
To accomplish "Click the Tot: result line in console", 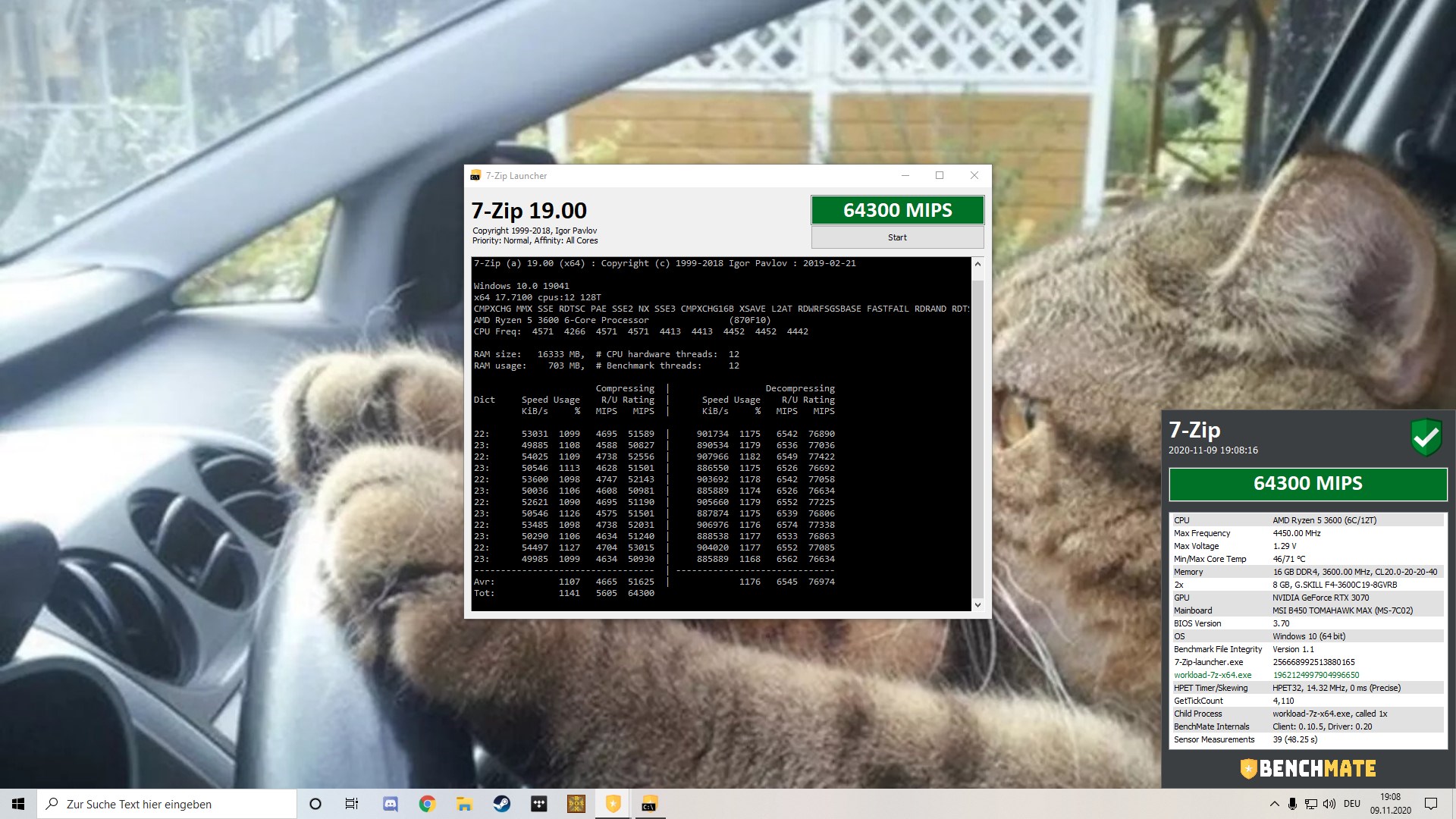I will pyautogui.click(x=564, y=593).
